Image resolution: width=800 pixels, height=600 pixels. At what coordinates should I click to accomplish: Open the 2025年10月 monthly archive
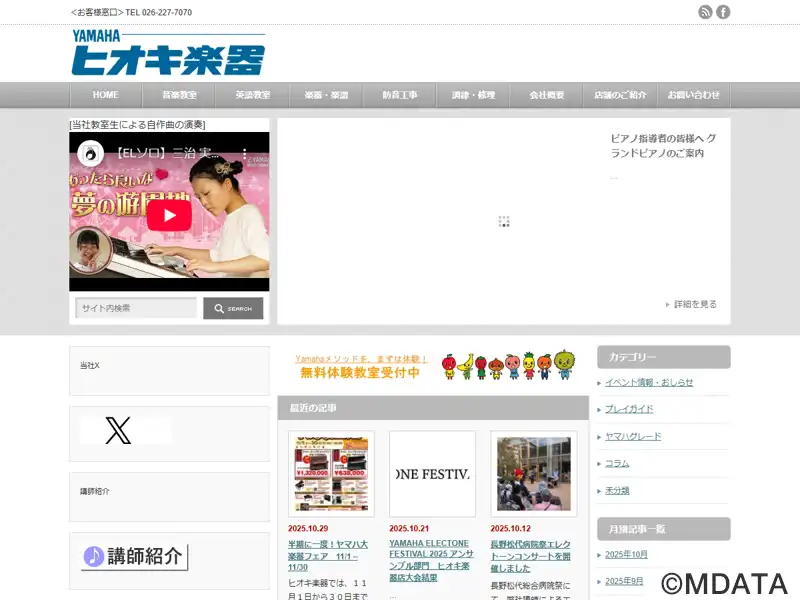(626, 555)
